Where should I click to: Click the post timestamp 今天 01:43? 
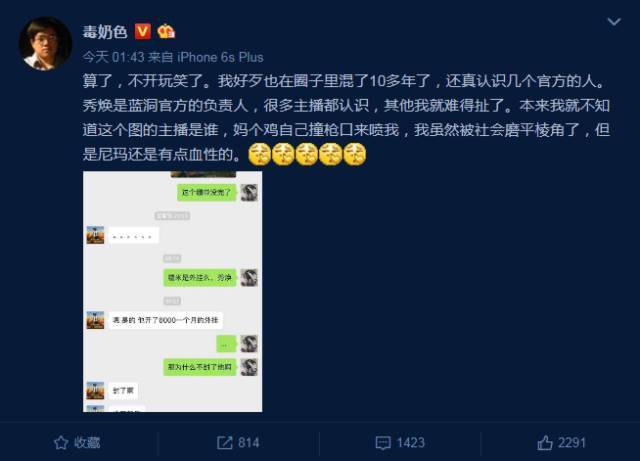[113, 57]
